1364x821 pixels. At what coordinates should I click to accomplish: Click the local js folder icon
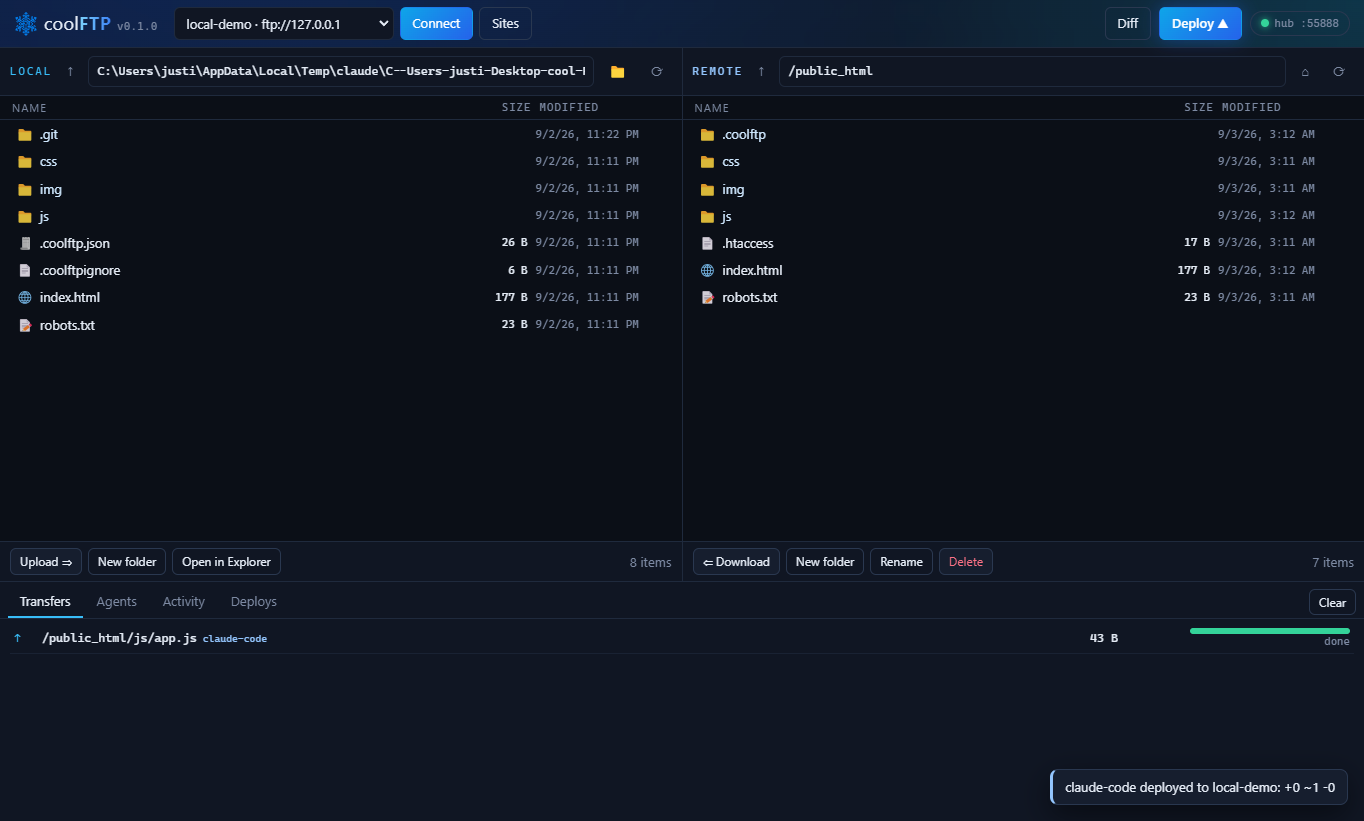click(25, 216)
